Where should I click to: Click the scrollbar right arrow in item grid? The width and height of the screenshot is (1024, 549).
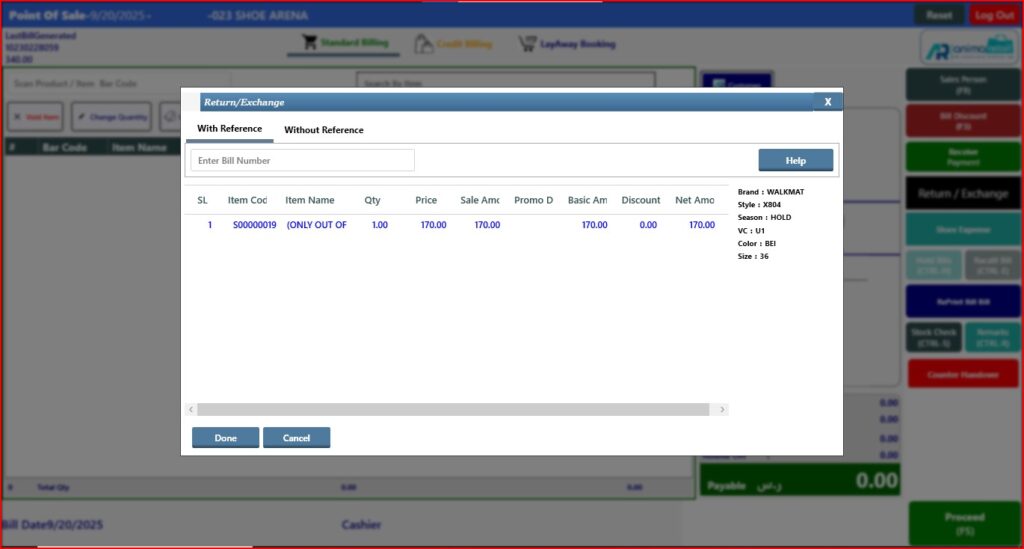(723, 410)
